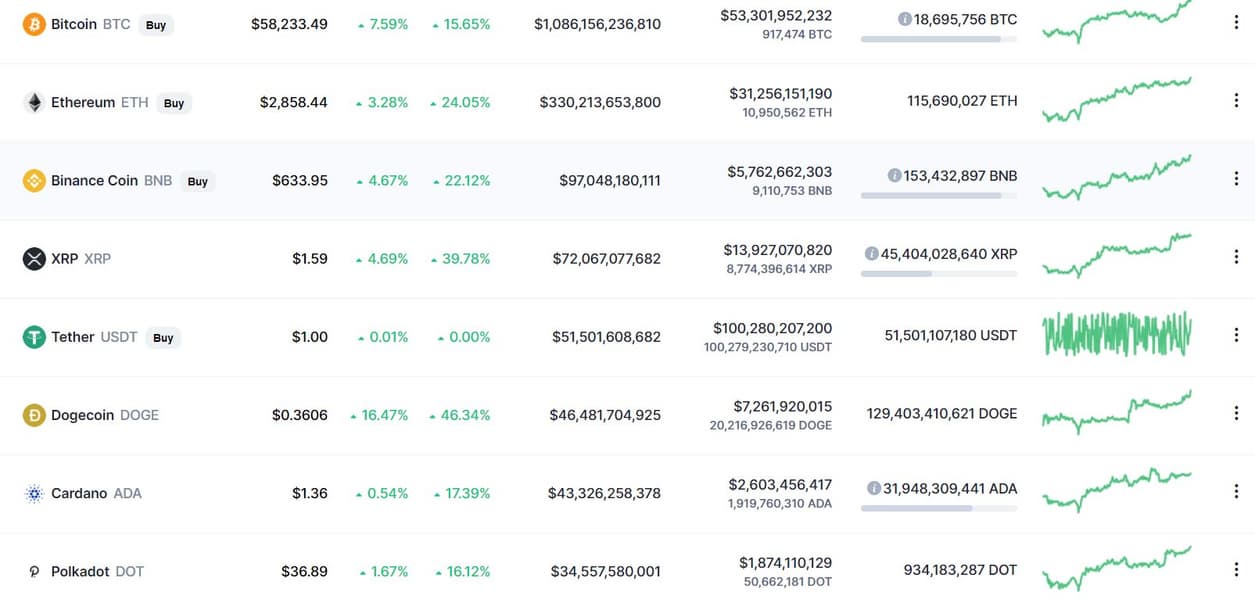Open the three-dot menu for Polkadot
The width and height of the screenshot is (1255, 600).
(x=1237, y=570)
